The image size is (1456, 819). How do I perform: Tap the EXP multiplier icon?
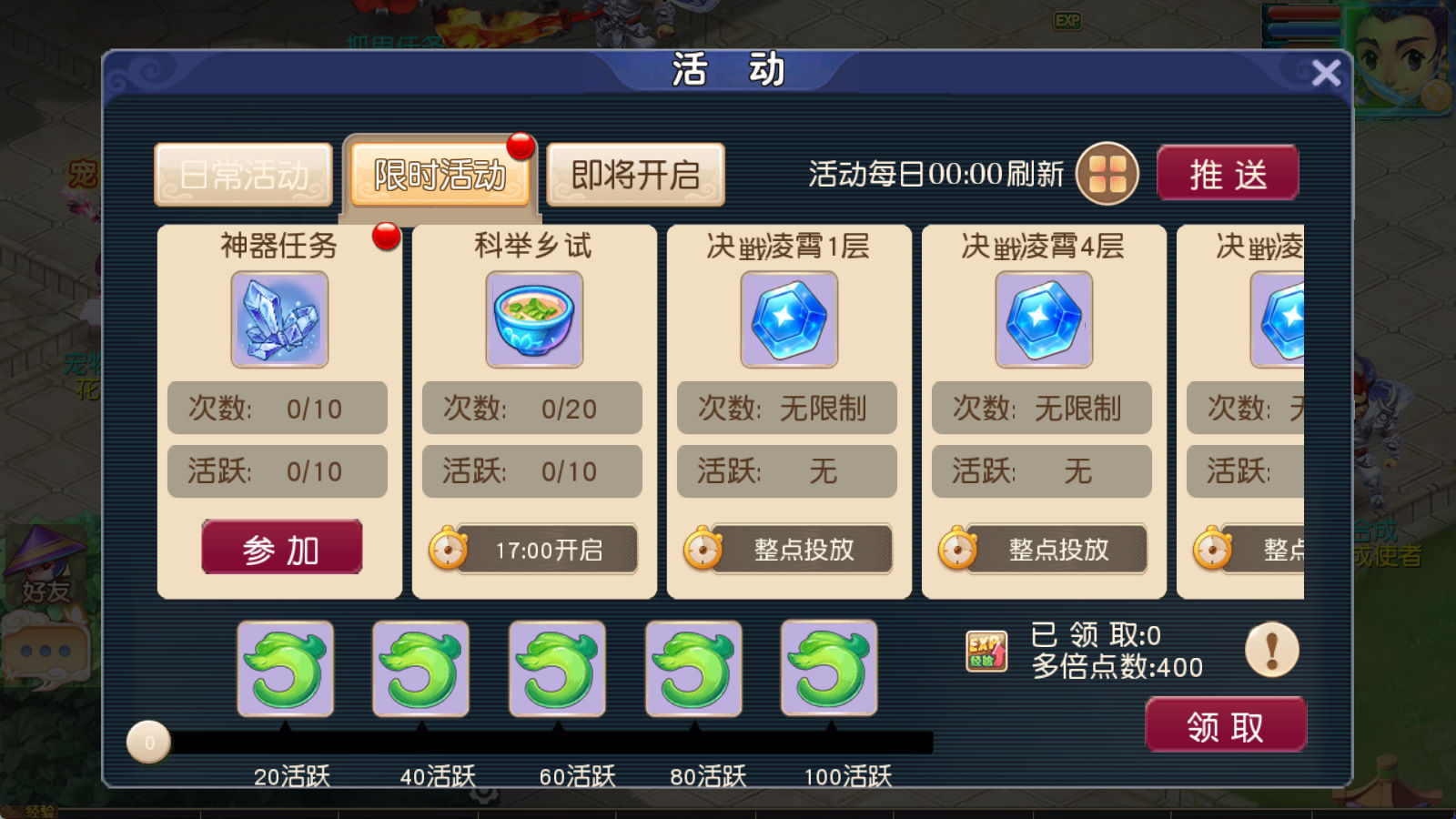(986, 652)
